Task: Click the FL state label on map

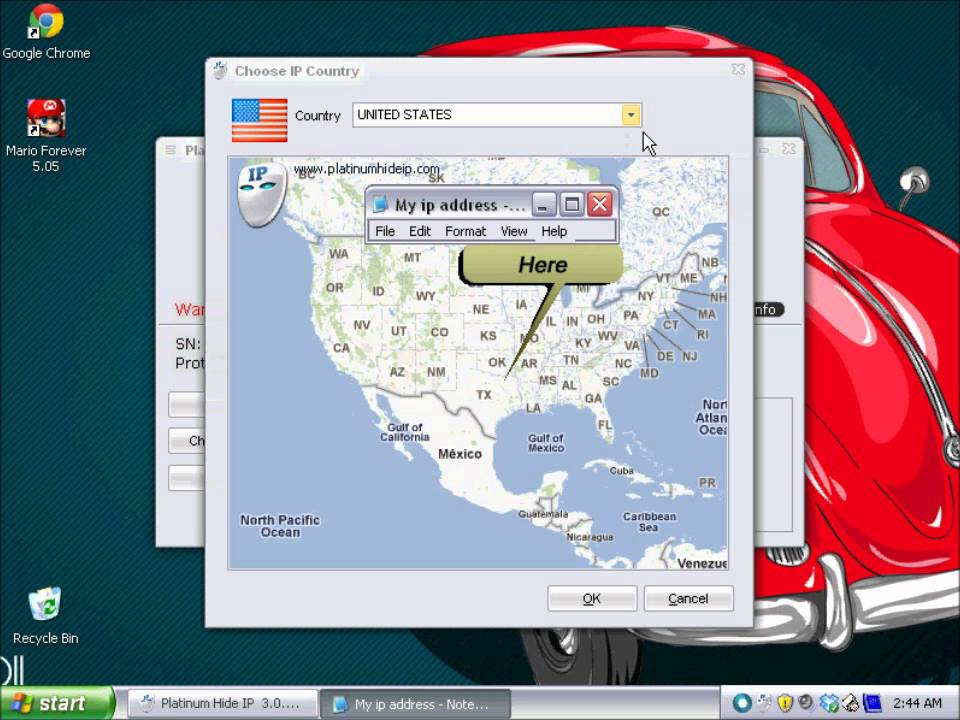Action: click(605, 424)
